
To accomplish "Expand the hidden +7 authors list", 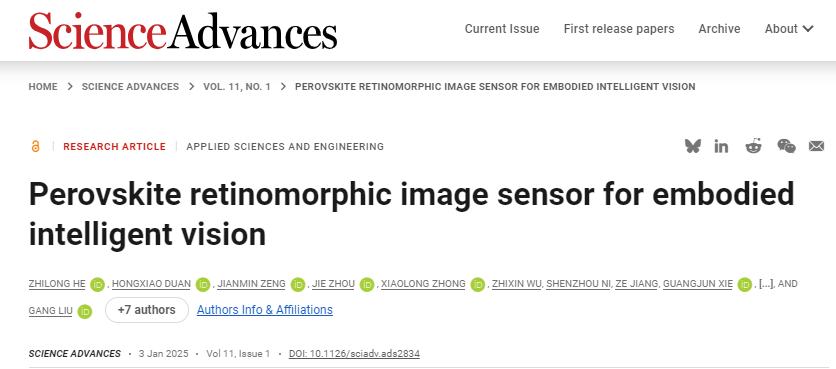I will (x=147, y=310).
